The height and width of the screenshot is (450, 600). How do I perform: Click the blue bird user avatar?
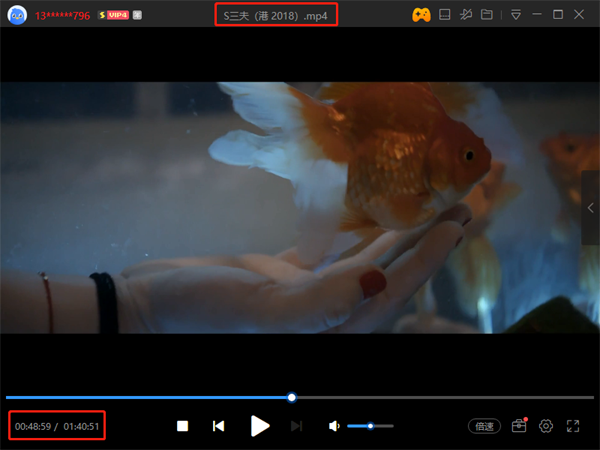(17, 15)
